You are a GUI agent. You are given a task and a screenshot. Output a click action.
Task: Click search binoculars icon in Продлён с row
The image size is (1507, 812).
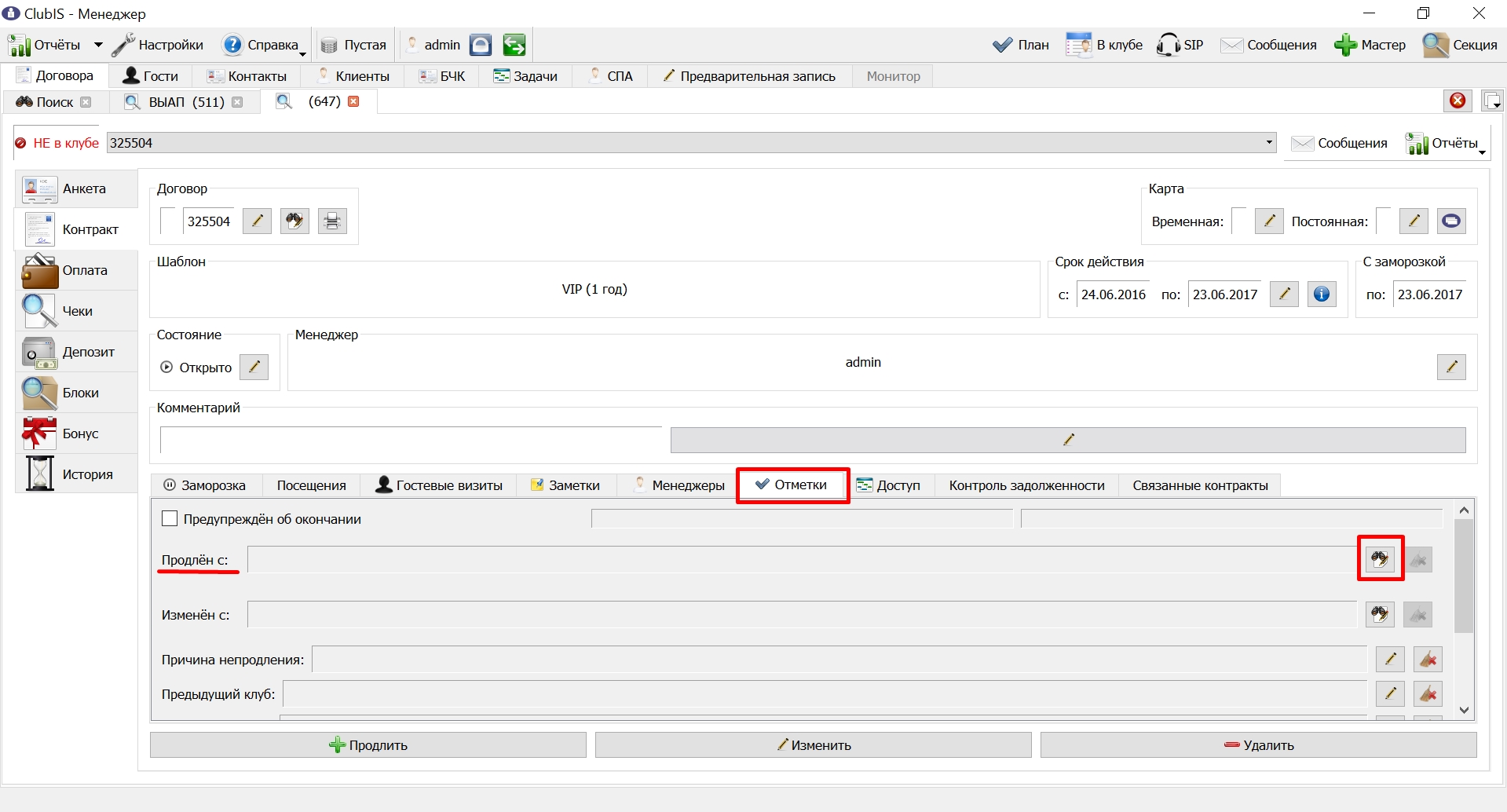coord(1380,559)
